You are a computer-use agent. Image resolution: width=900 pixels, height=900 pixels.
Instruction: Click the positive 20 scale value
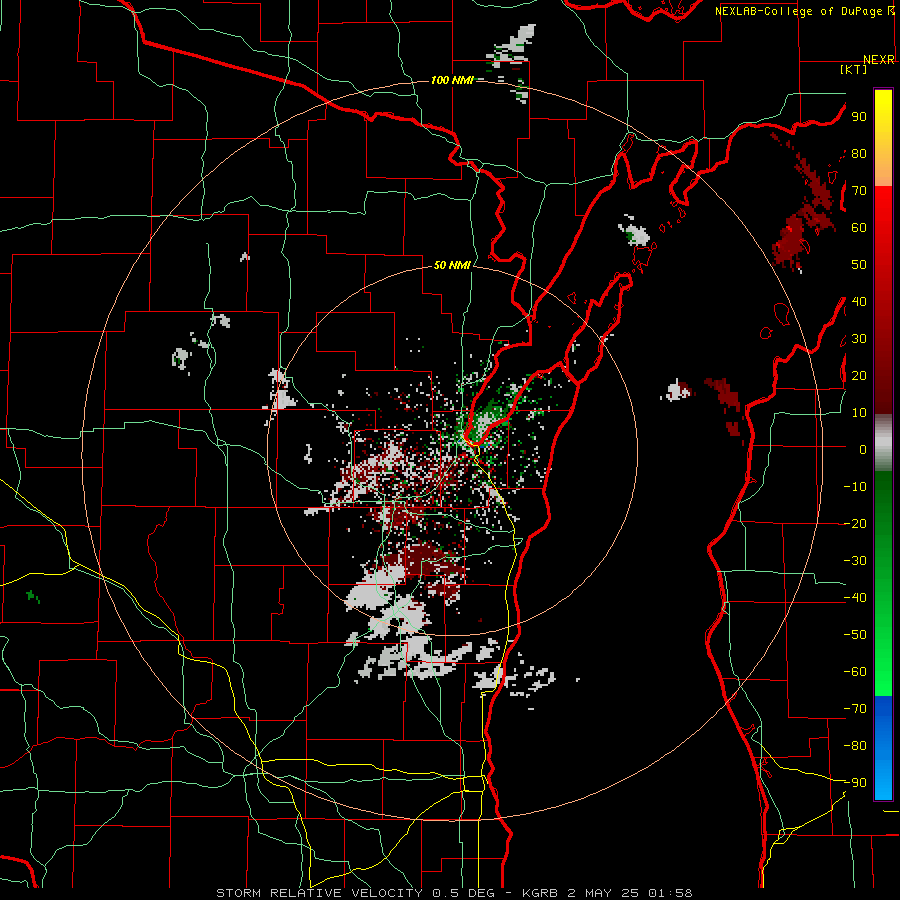click(859, 376)
